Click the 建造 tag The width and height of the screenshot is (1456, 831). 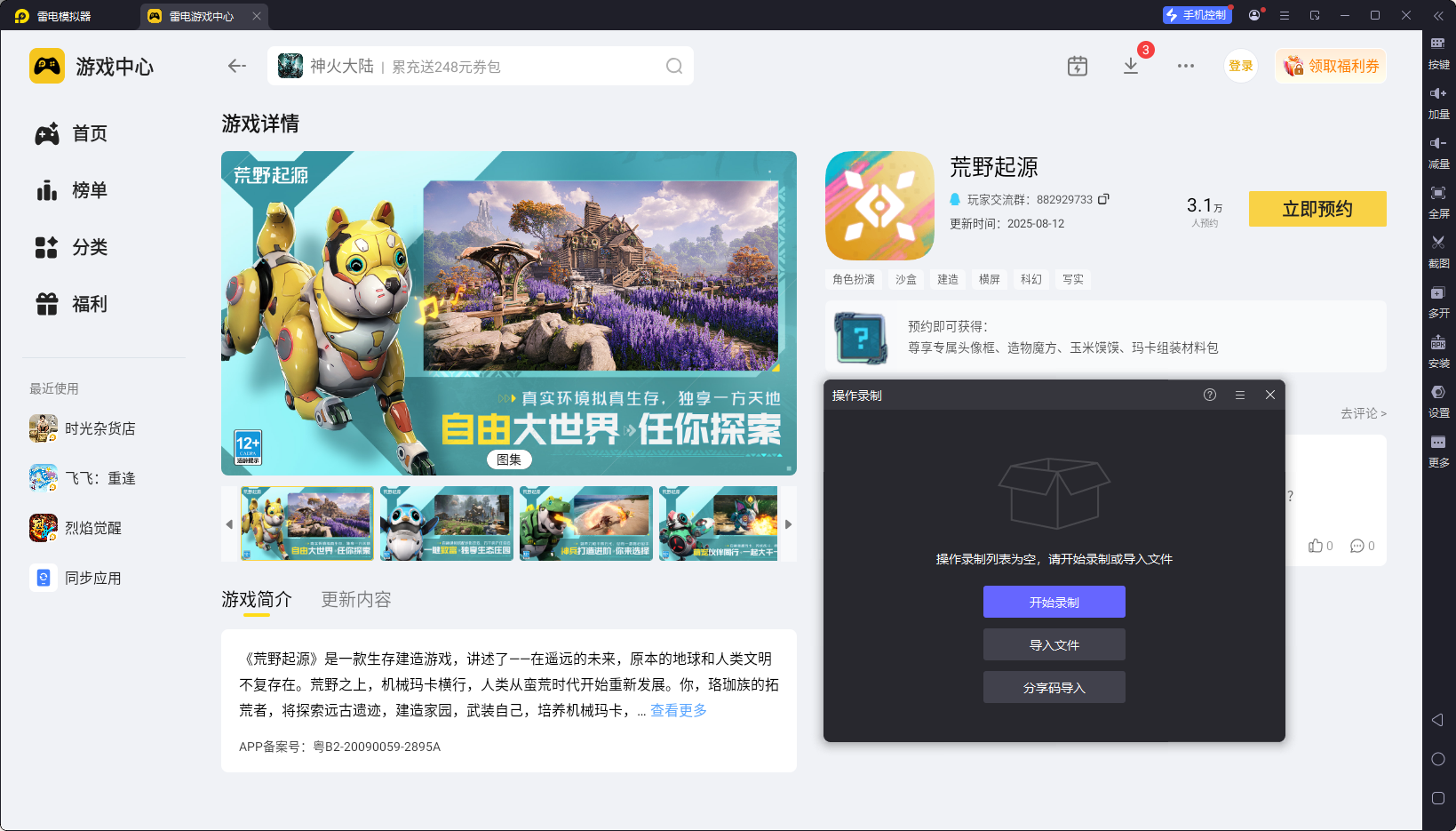(x=948, y=279)
